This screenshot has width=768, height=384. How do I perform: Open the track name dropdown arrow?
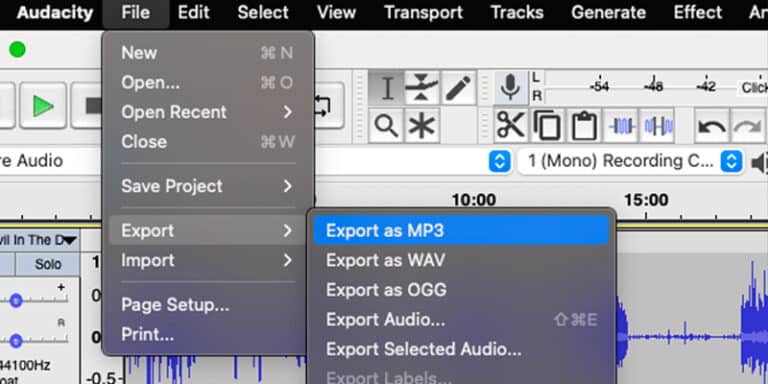70,240
